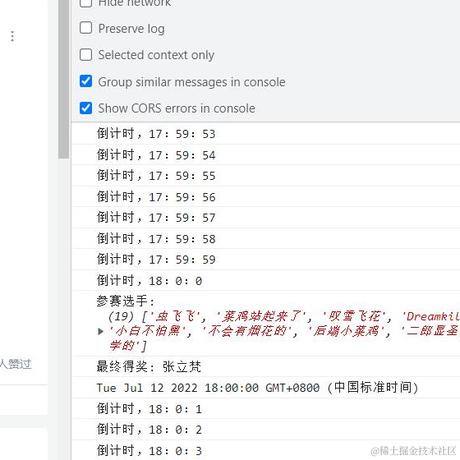Image resolution: width=460 pixels, height=460 pixels.
Task: Select log line 倒计时, 18: 0: 0
Action: click(149, 281)
